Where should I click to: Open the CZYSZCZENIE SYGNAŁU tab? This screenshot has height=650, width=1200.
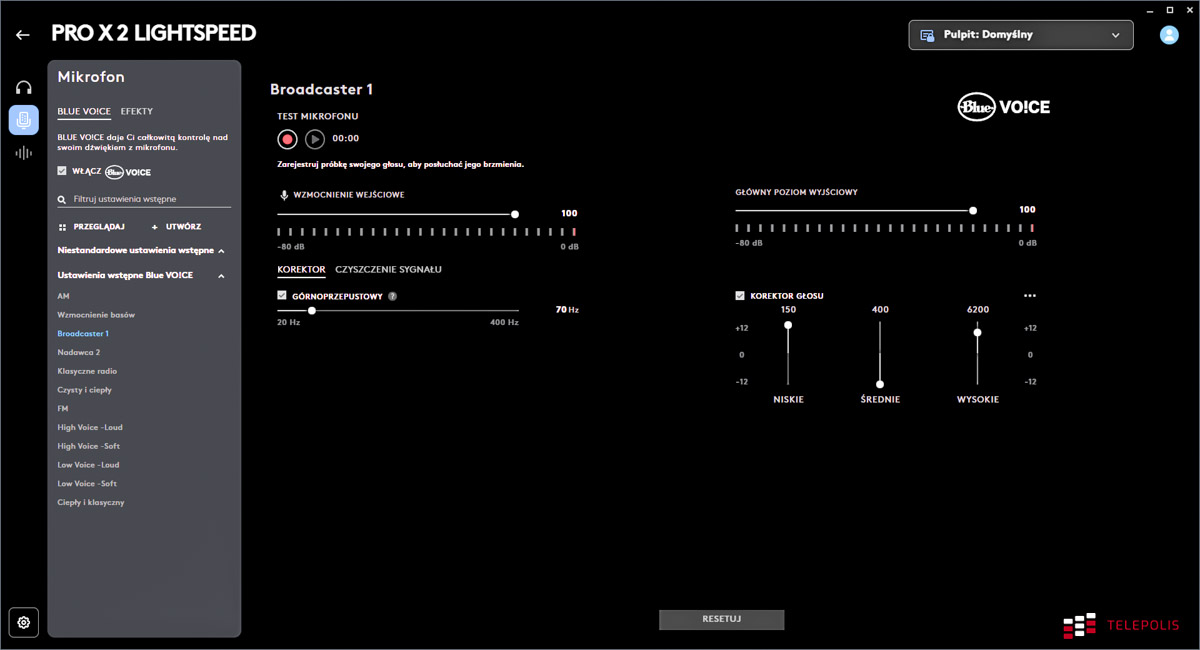(388, 269)
